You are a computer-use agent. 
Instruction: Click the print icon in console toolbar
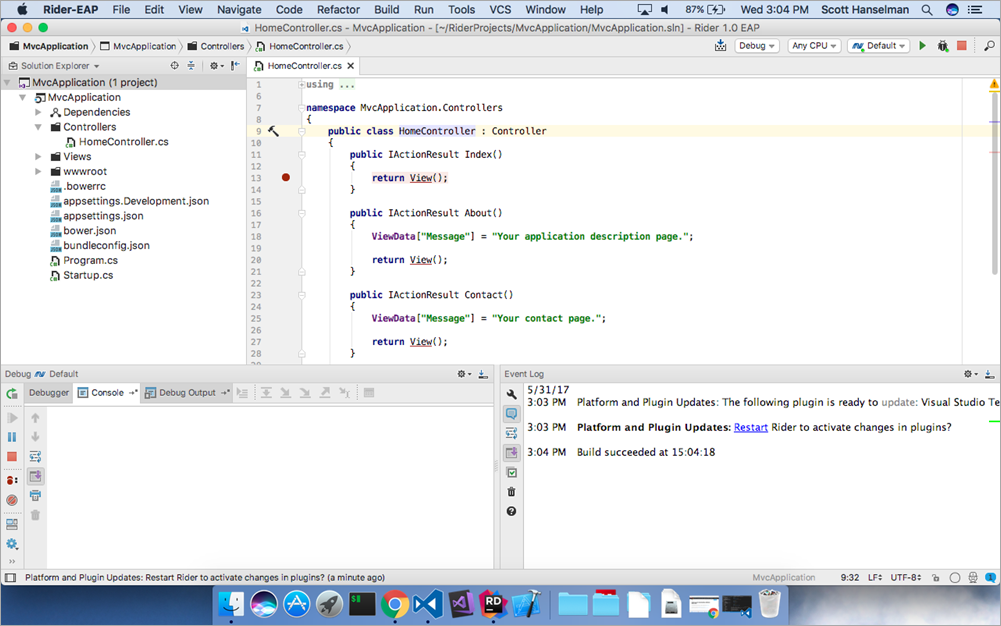click(35, 496)
